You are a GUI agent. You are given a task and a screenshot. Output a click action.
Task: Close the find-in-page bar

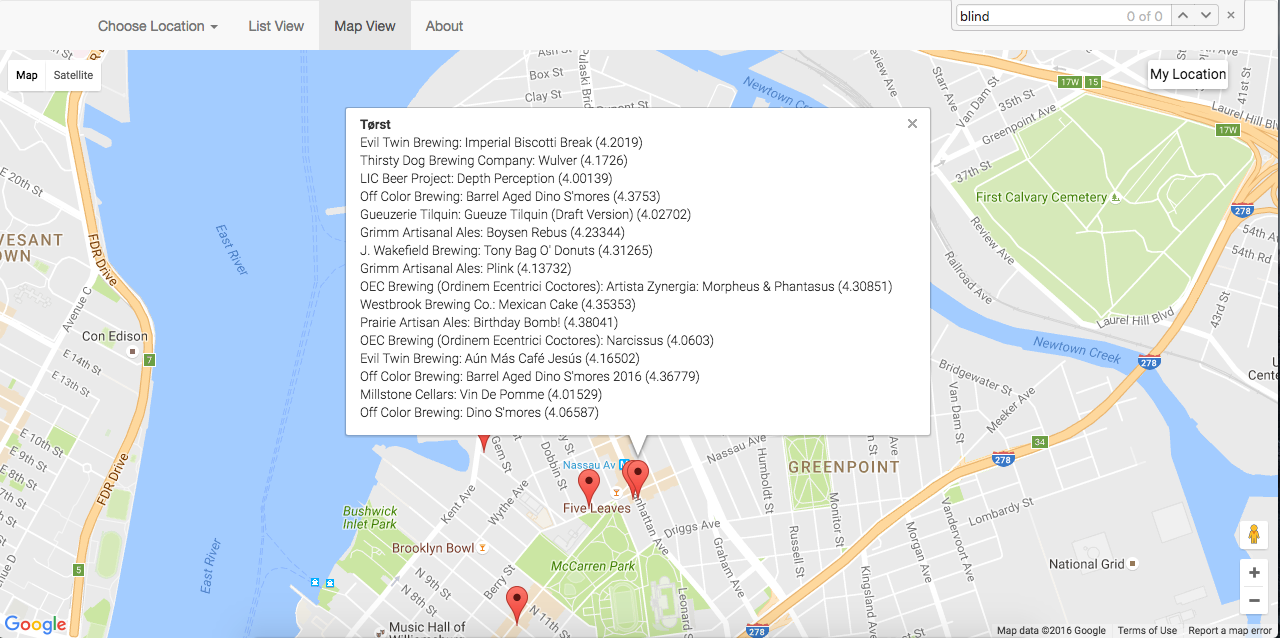pyautogui.click(x=1231, y=15)
